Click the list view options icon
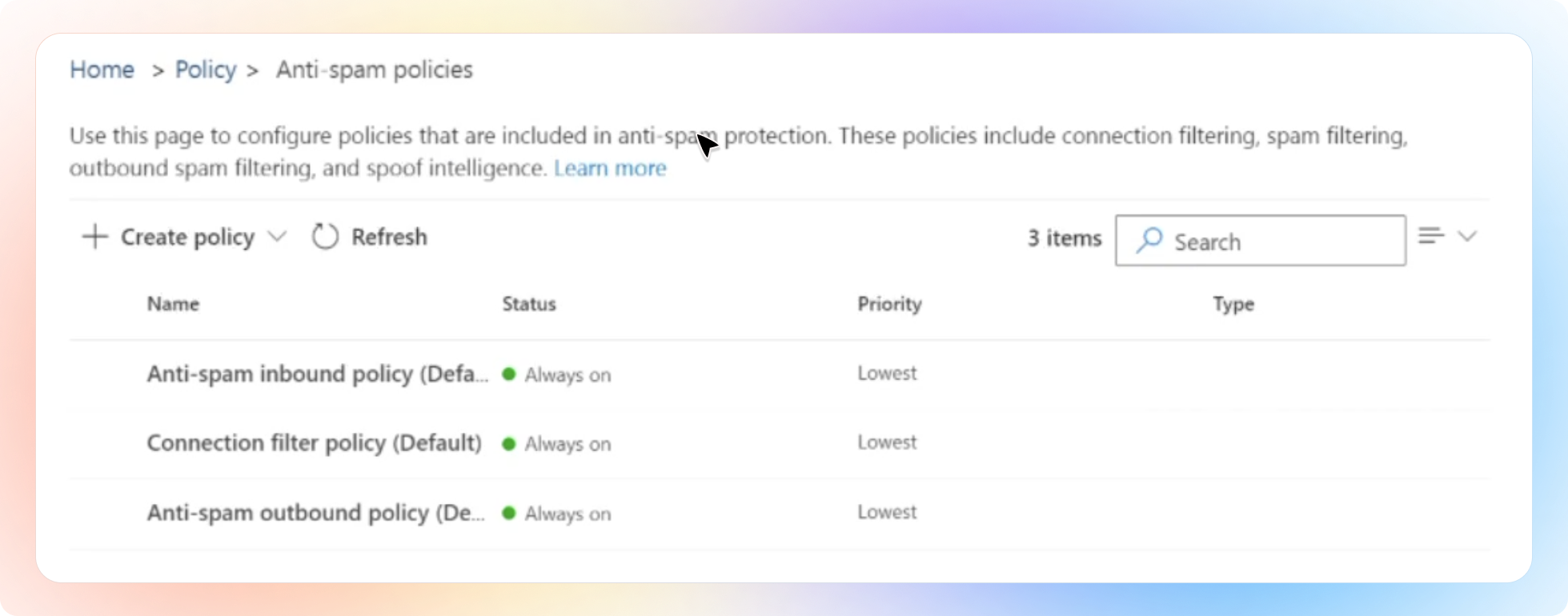 coord(1431,236)
